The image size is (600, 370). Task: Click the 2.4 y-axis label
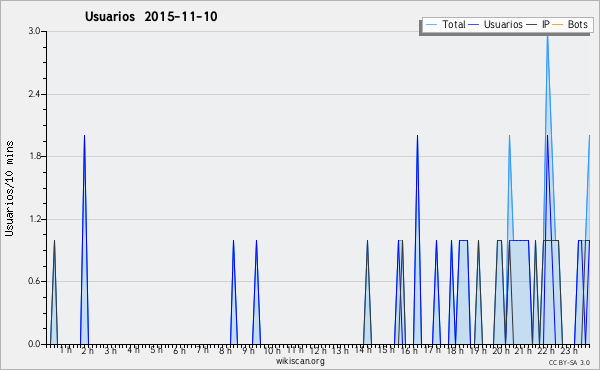coord(34,94)
